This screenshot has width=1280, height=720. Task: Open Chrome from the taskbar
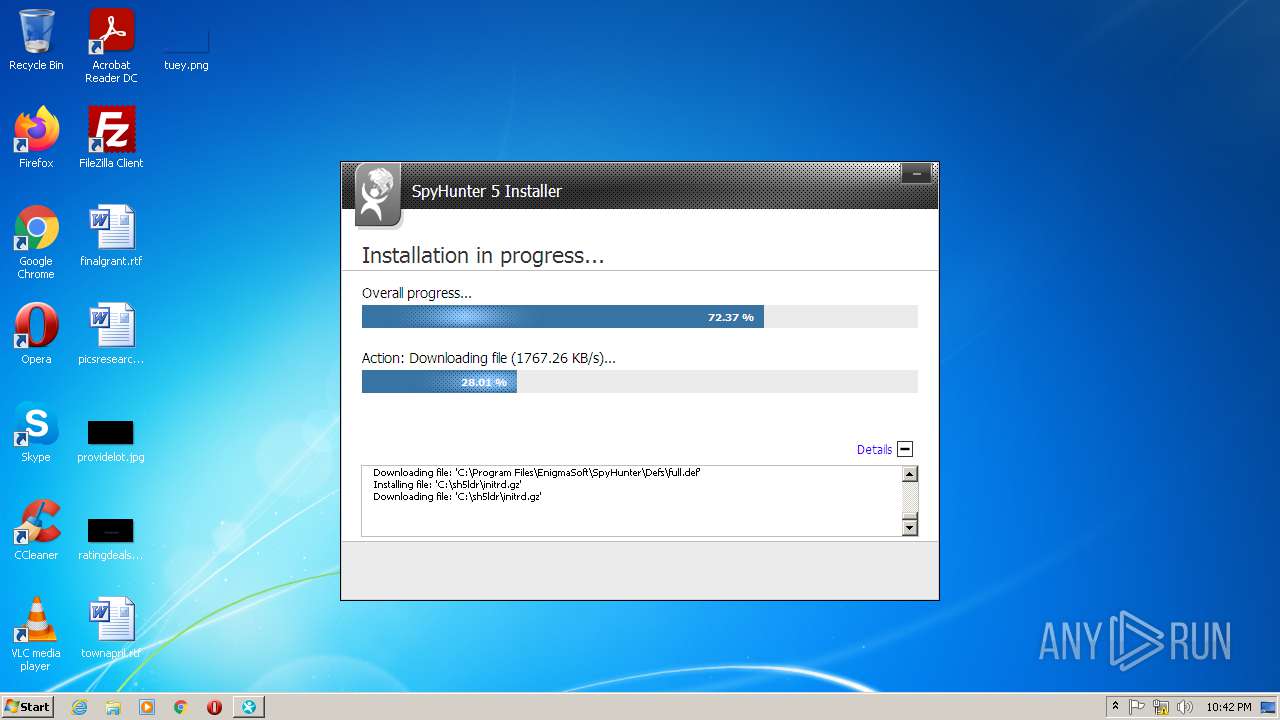click(x=181, y=707)
